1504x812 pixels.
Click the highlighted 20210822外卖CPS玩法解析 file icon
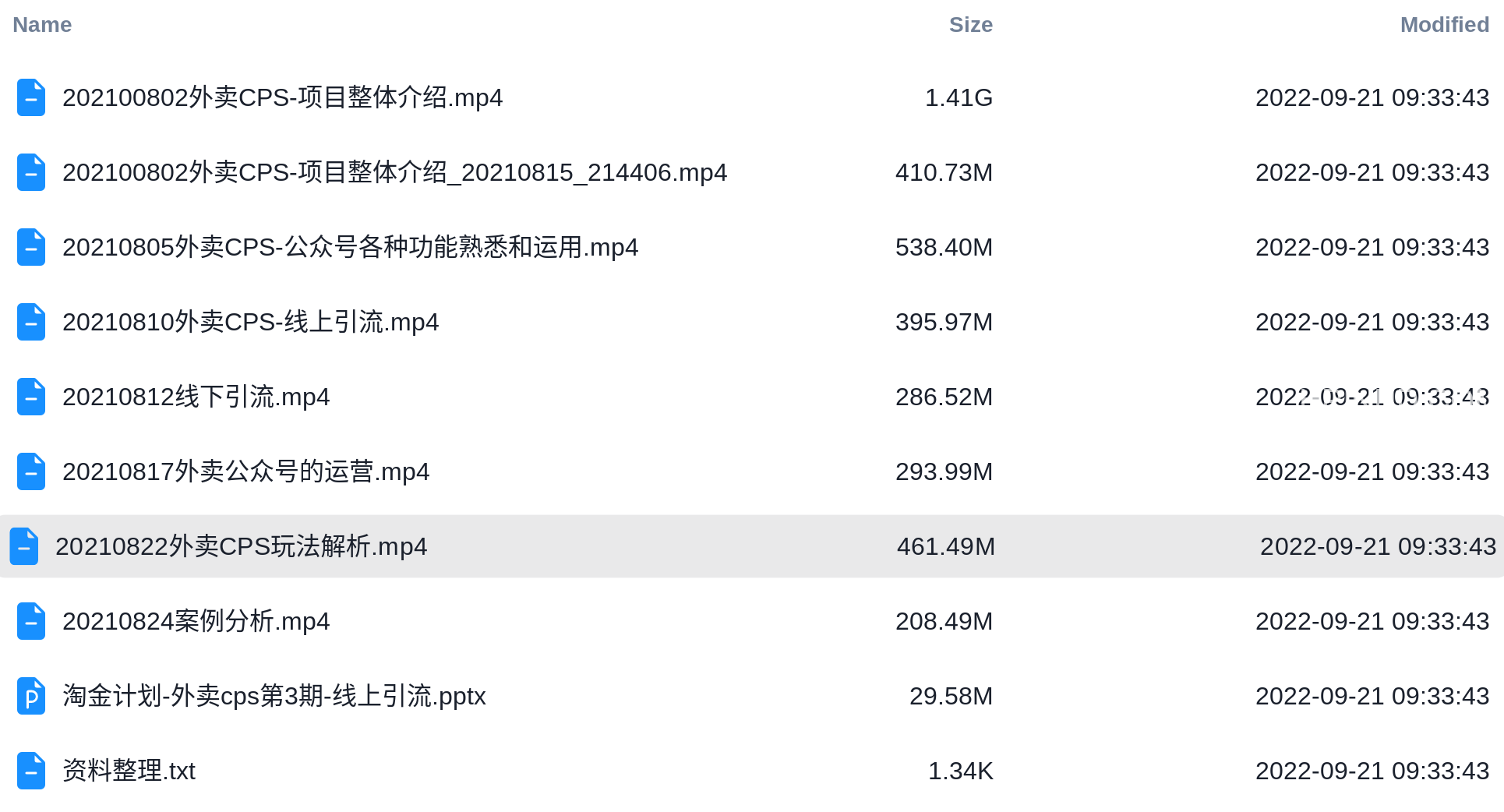click(24, 546)
